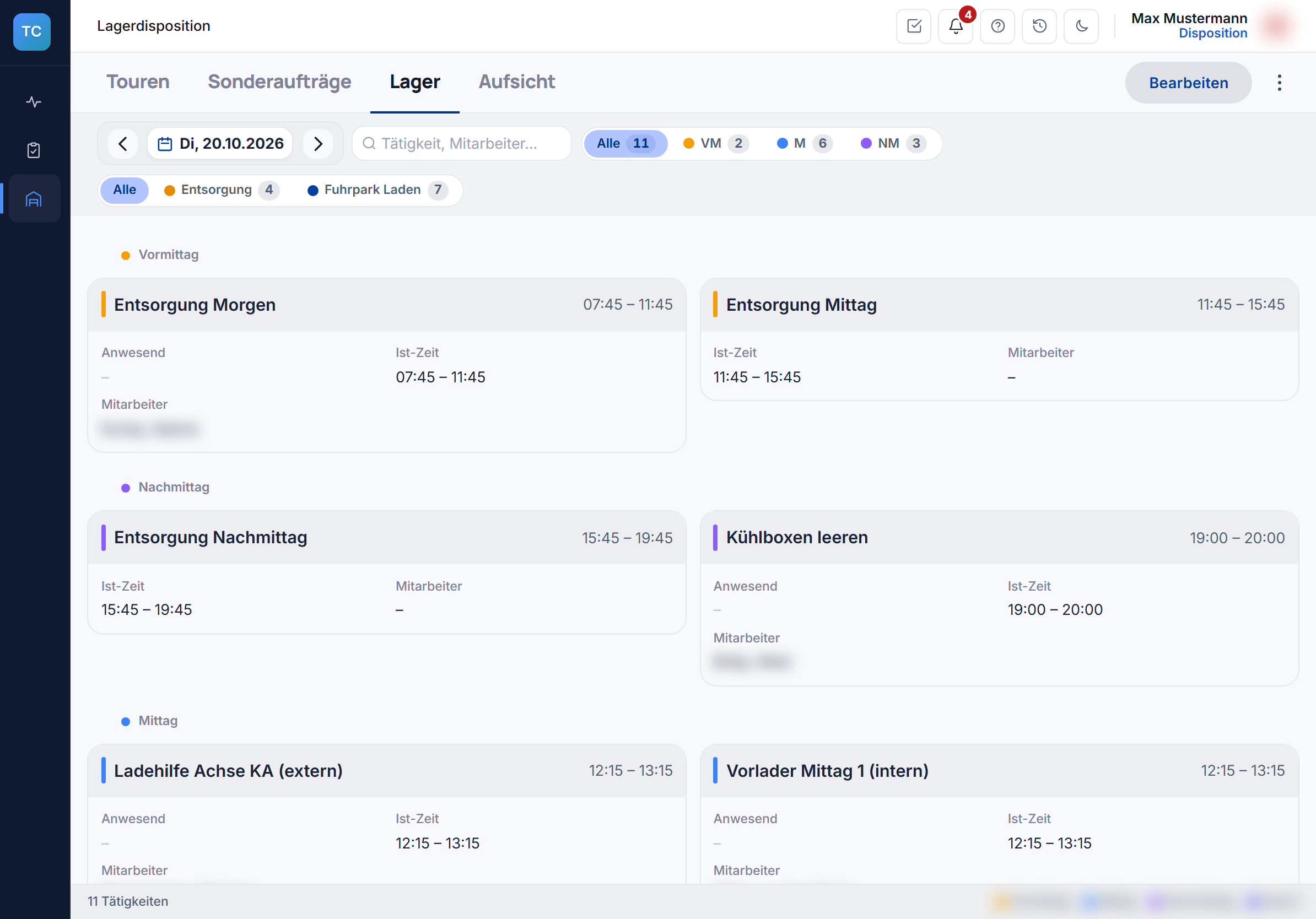Filter by VM shift chip
This screenshot has height=919, width=1316.
pos(716,143)
